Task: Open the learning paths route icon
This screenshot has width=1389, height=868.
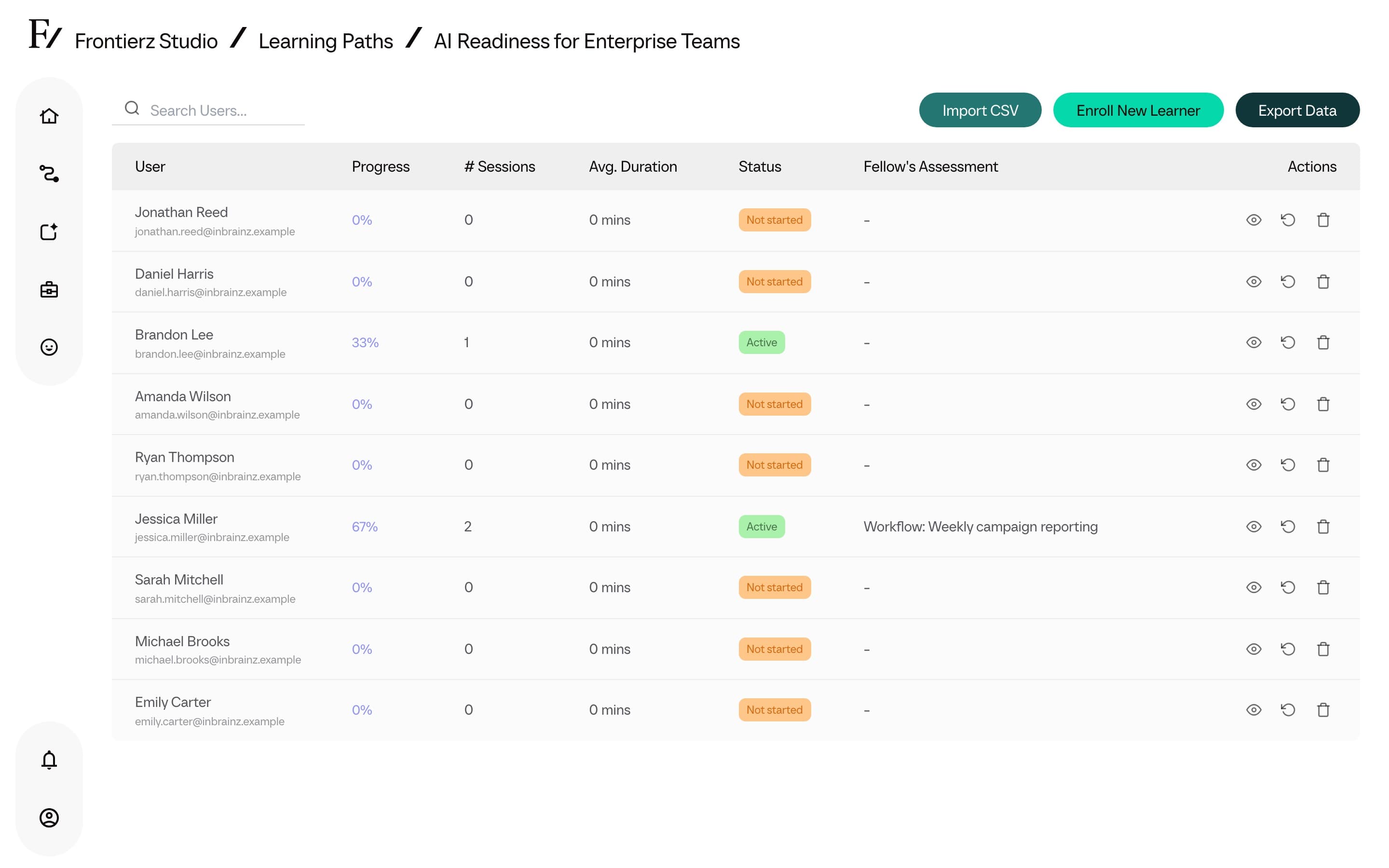Action: [x=49, y=174]
